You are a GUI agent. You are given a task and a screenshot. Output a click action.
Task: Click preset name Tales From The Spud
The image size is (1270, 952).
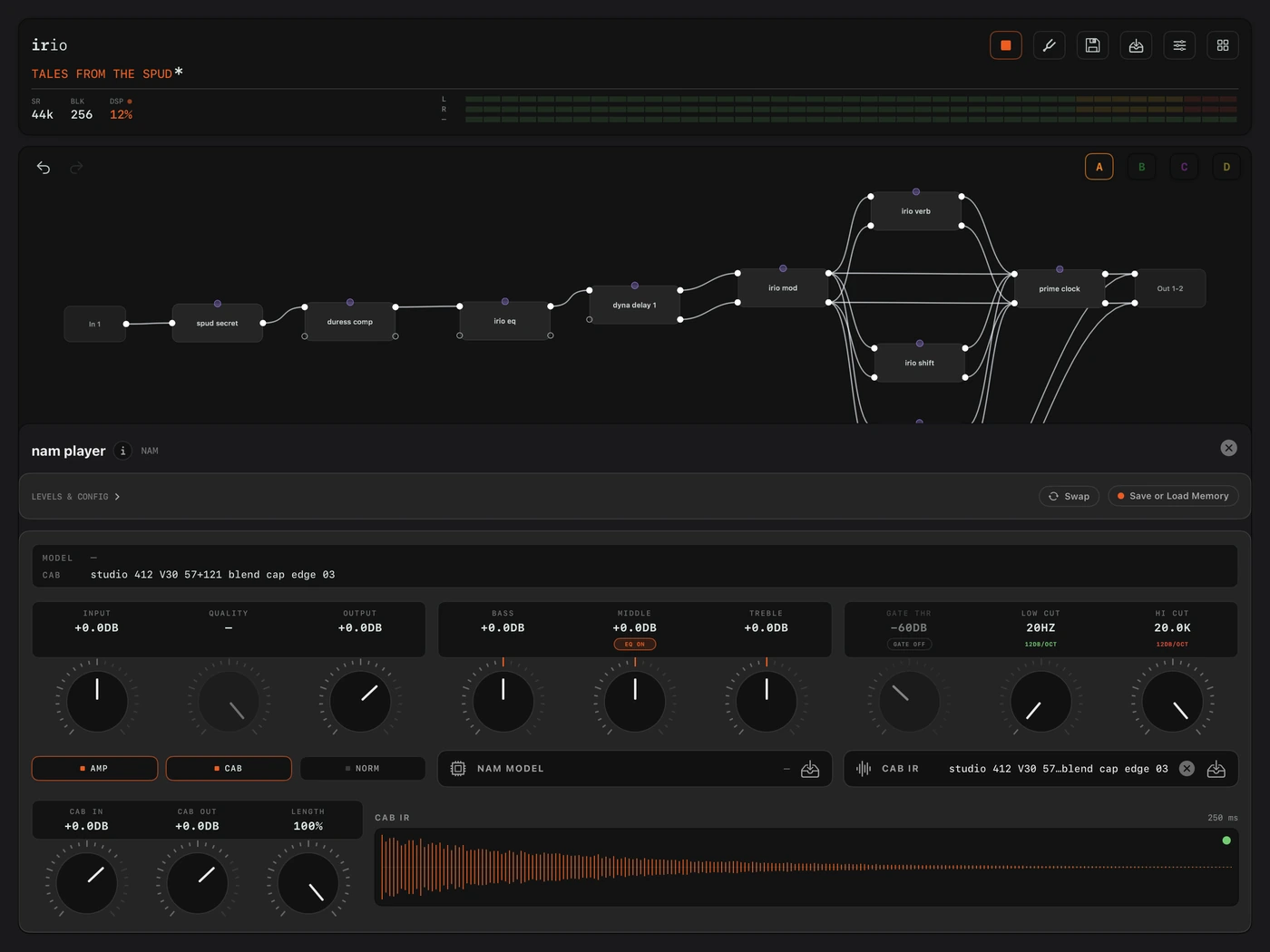click(102, 74)
